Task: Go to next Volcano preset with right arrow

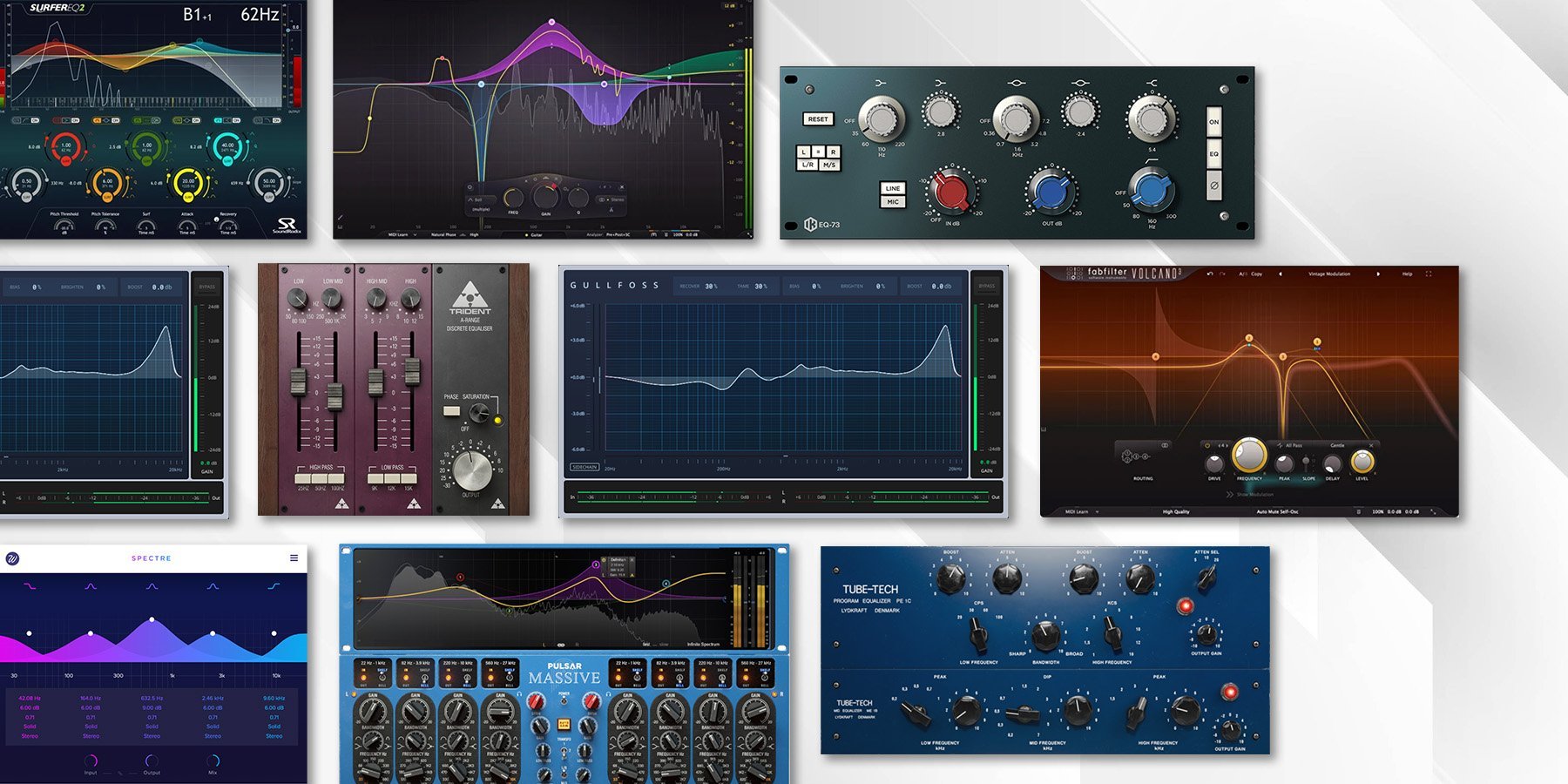Action: tap(1378, 274)
